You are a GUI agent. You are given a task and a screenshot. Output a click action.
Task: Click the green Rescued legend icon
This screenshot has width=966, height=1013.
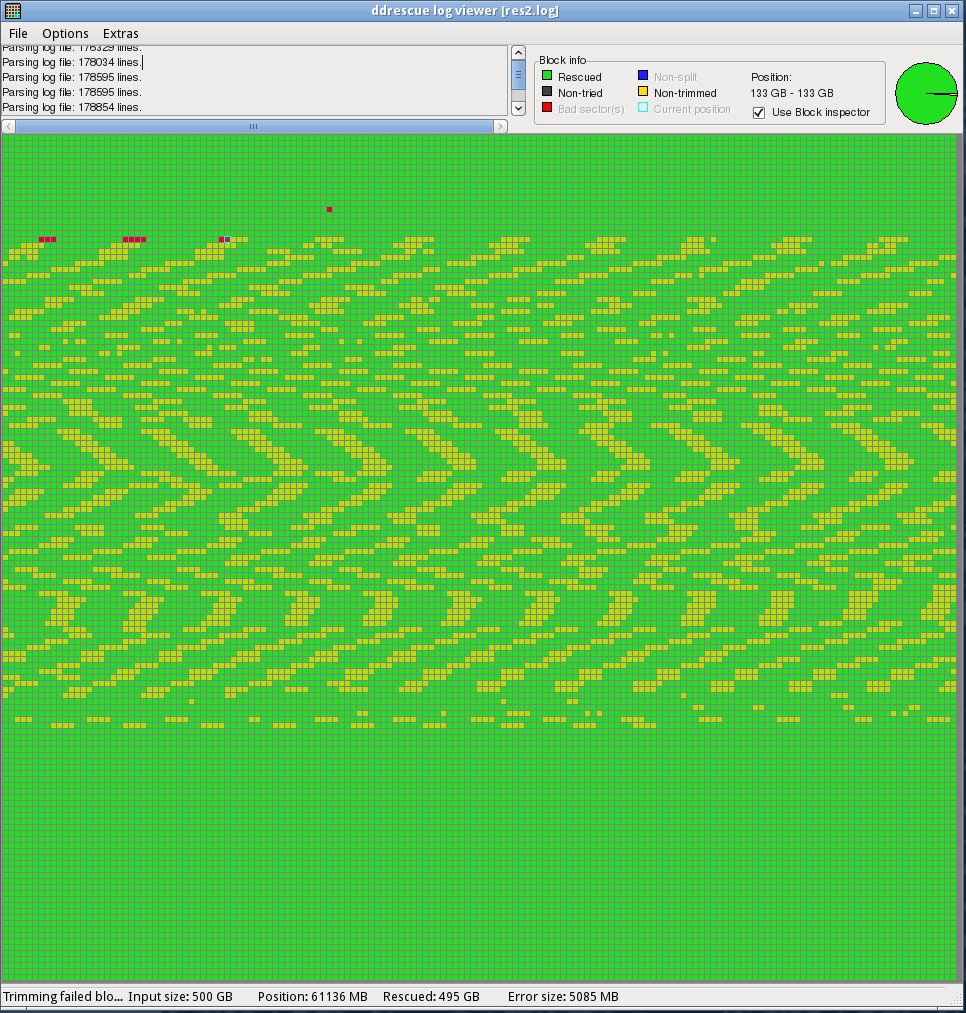tap(547, 76)
